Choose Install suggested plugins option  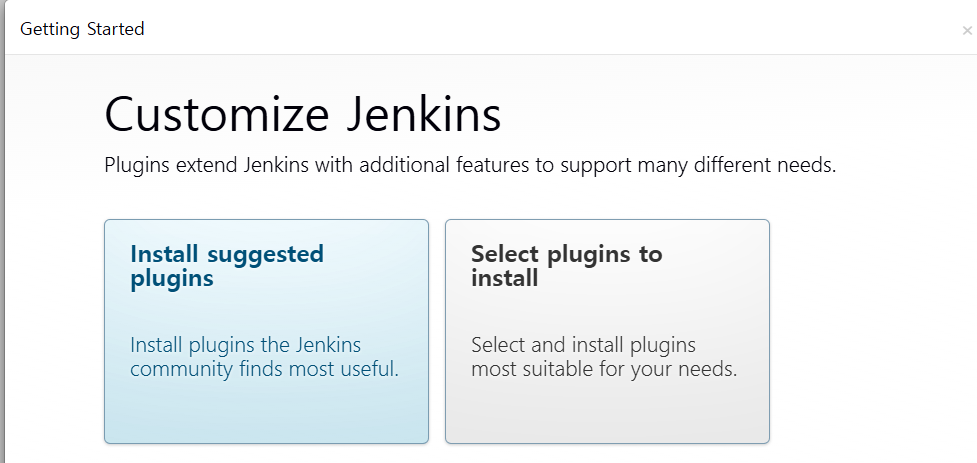pos(266,331)
